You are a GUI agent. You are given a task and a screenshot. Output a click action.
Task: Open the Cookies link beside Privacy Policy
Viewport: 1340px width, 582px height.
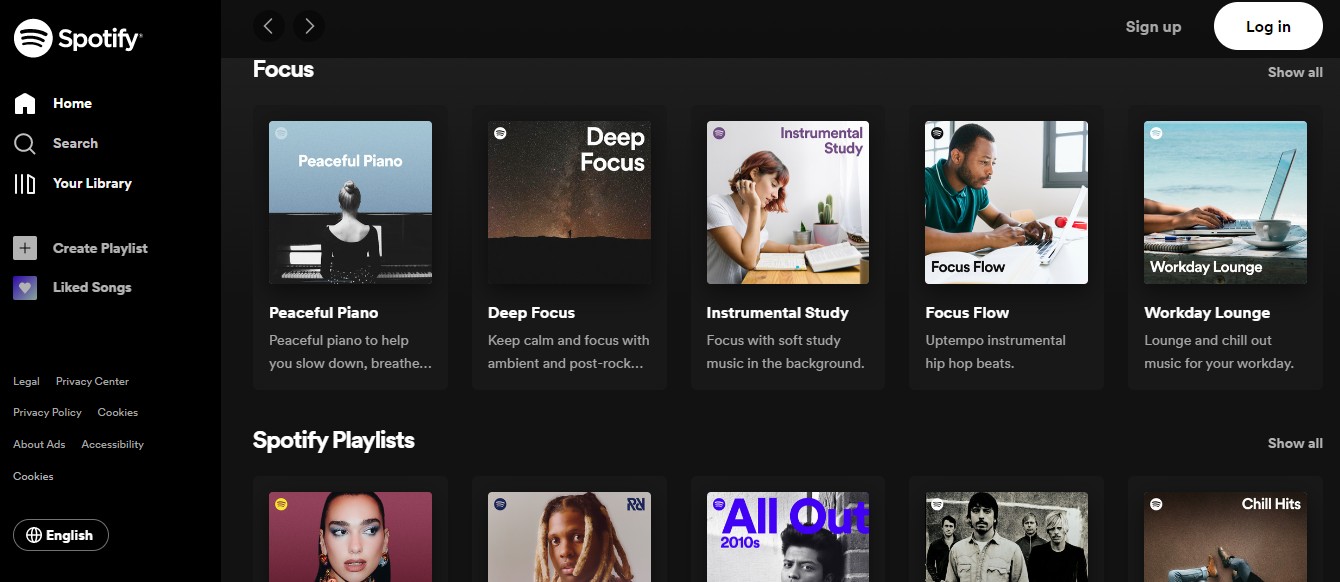(118, 412)
